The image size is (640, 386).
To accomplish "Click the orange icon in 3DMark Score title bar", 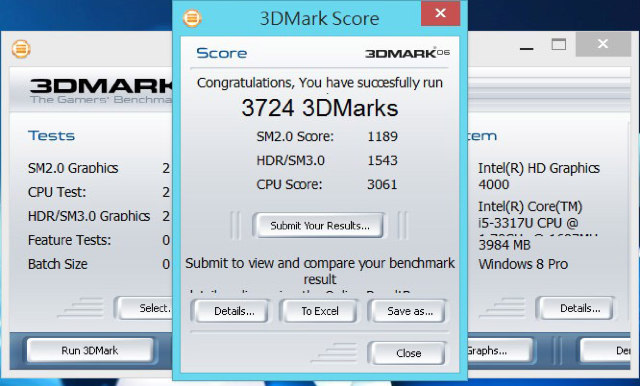I will click(192, 18).
